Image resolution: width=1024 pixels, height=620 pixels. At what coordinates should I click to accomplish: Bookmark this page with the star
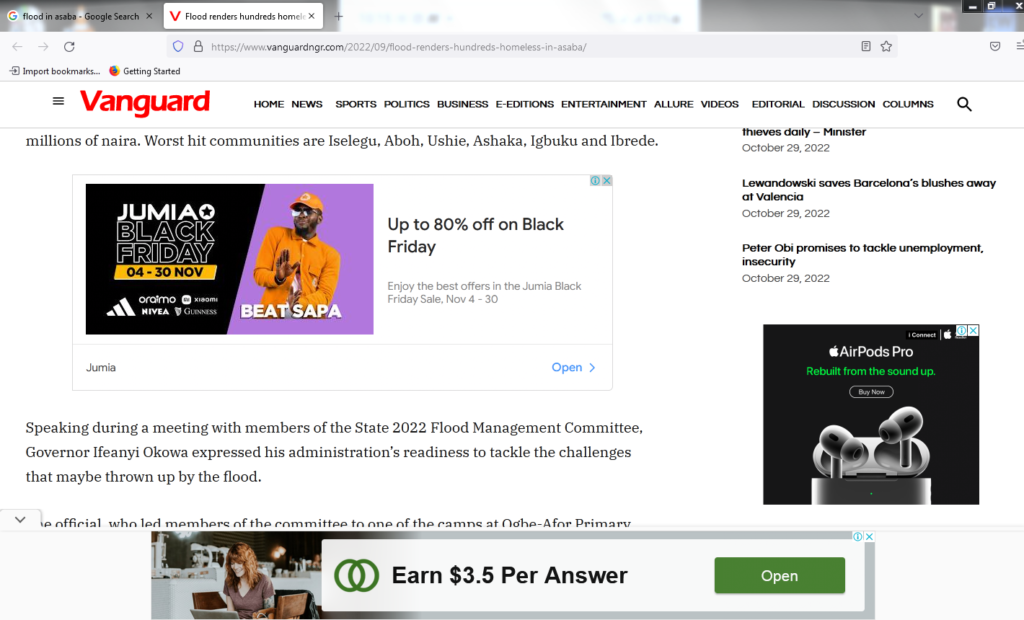coord(886,46)
